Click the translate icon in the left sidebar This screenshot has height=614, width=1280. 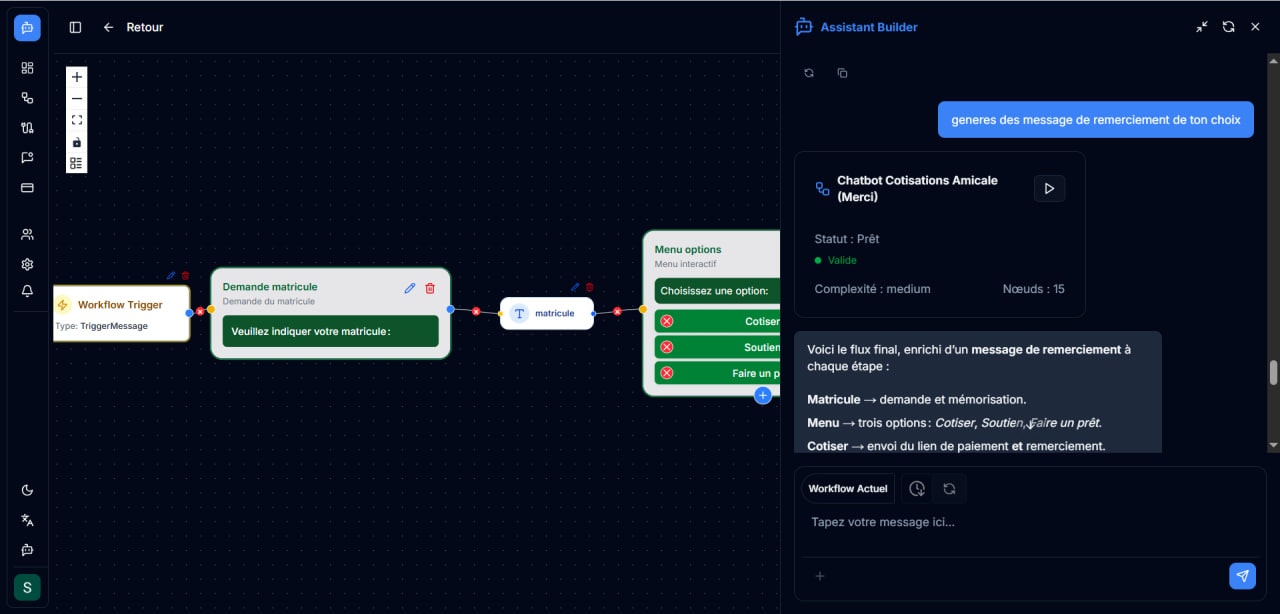(27, 520)
